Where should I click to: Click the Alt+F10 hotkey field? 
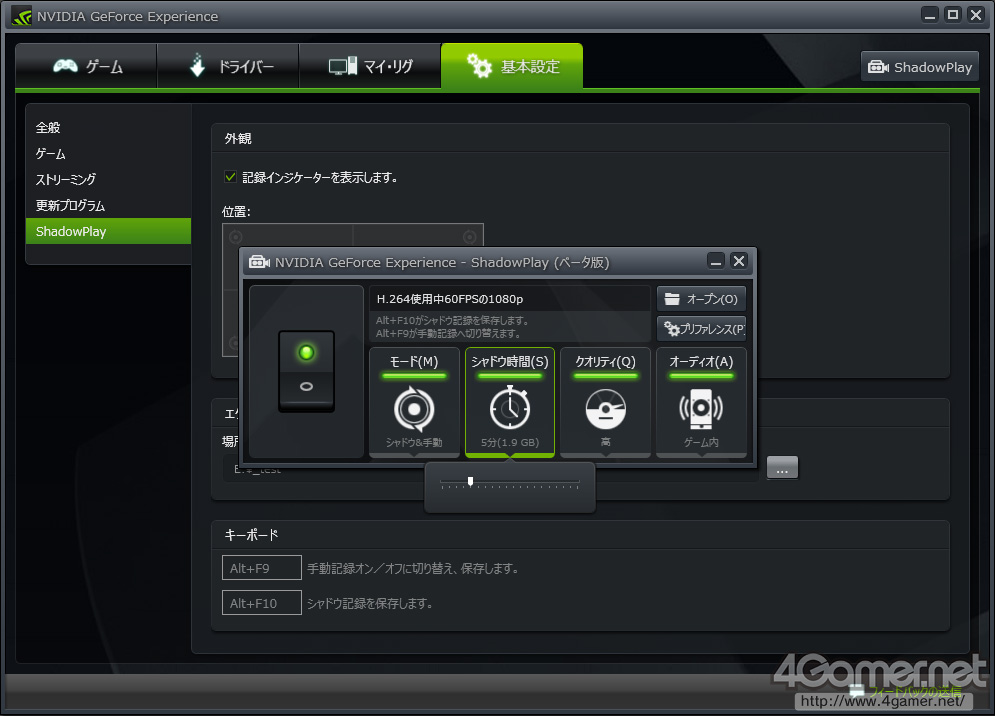coord(261,602)
